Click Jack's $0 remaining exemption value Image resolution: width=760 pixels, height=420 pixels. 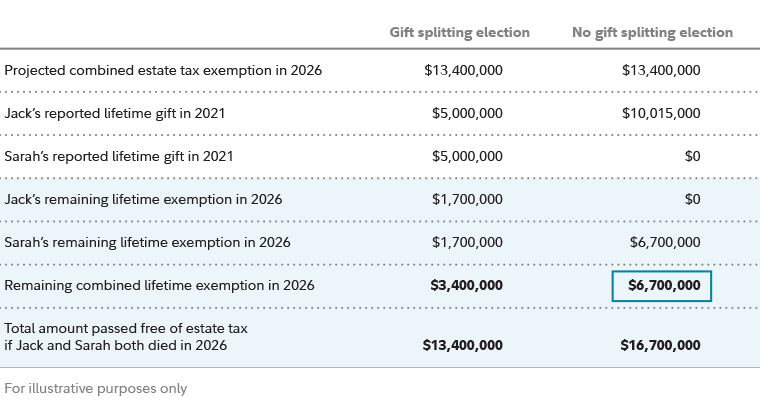[692, 200]
